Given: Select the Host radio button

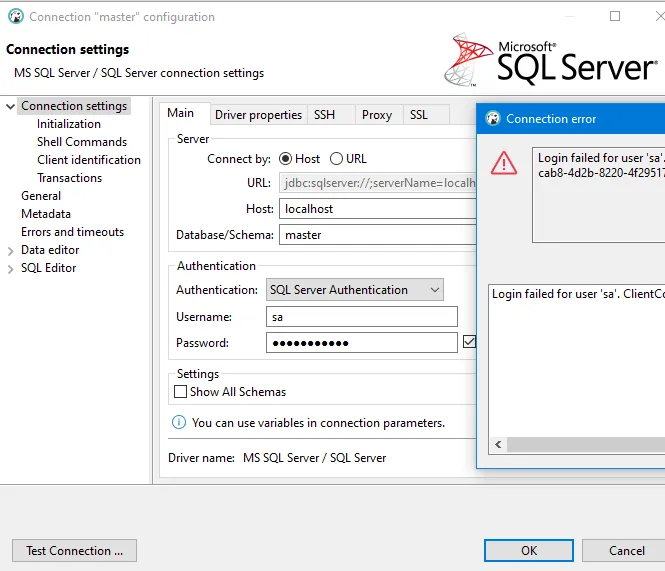Looking at the screenshot, I should (285, 159).
